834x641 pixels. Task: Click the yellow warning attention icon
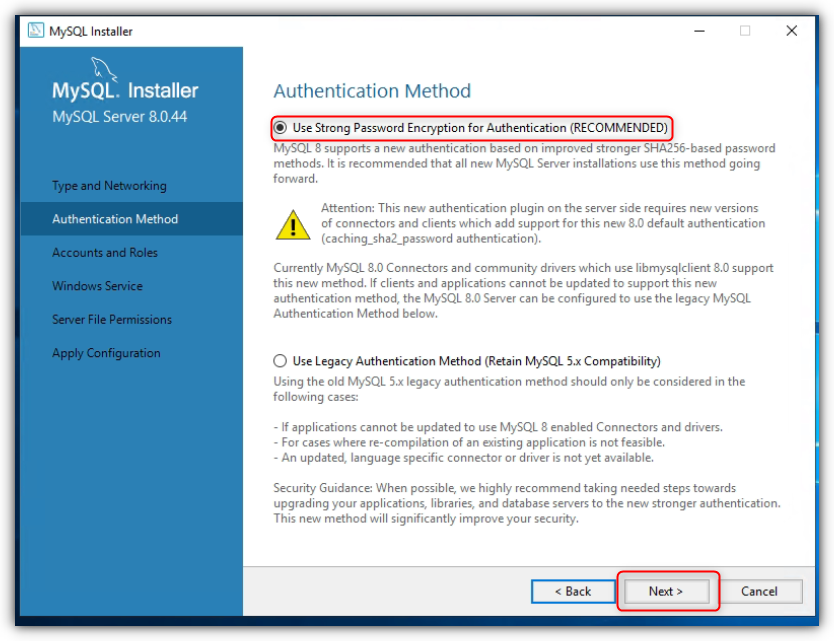[x=293, y=224]
